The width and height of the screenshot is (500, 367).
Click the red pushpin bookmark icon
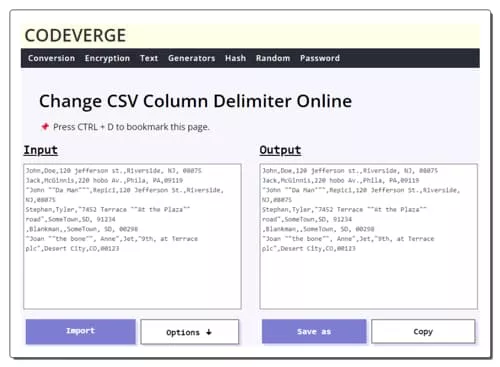45,127
